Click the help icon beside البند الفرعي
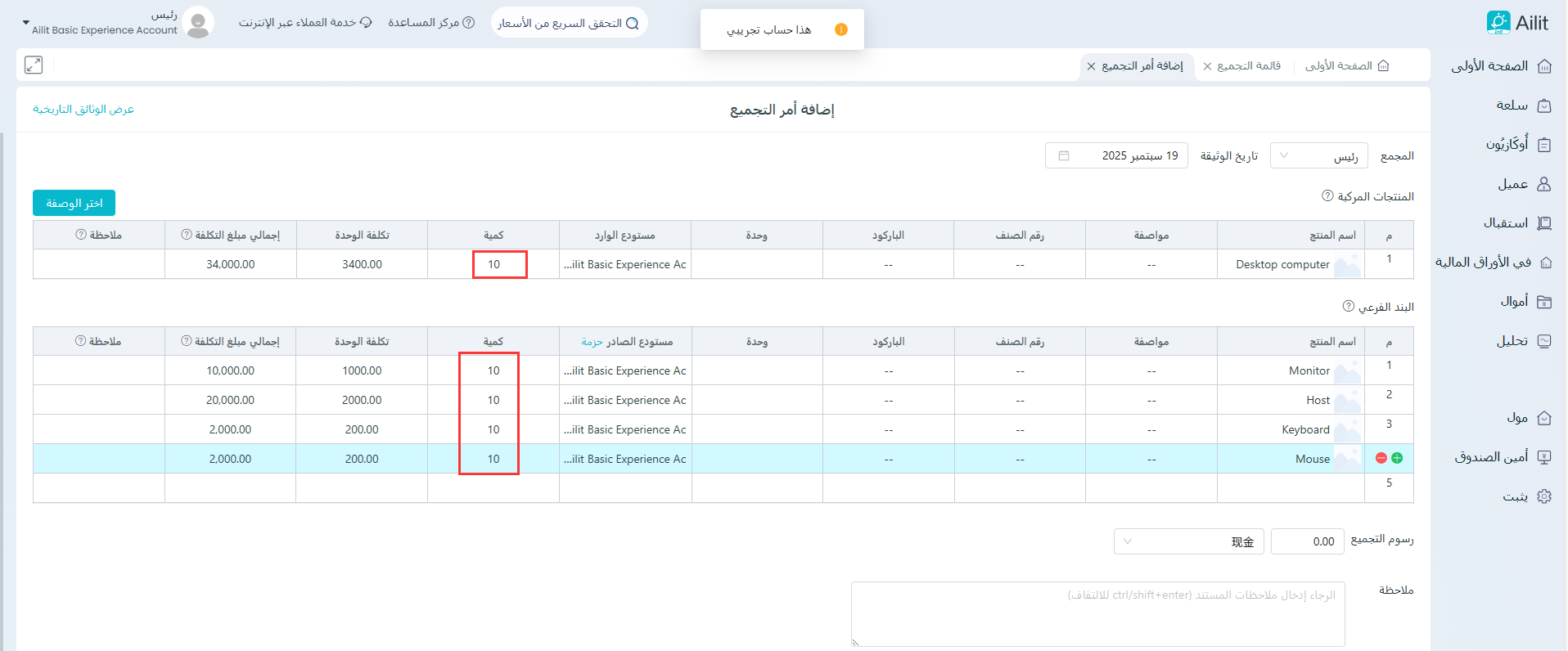 click(1349, 307)
